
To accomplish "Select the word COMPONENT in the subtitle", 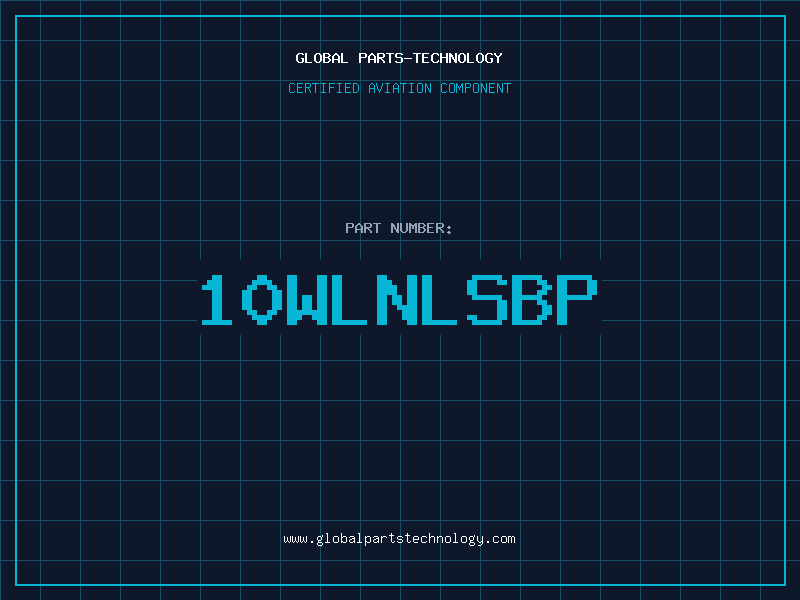I will coord(476,88).
